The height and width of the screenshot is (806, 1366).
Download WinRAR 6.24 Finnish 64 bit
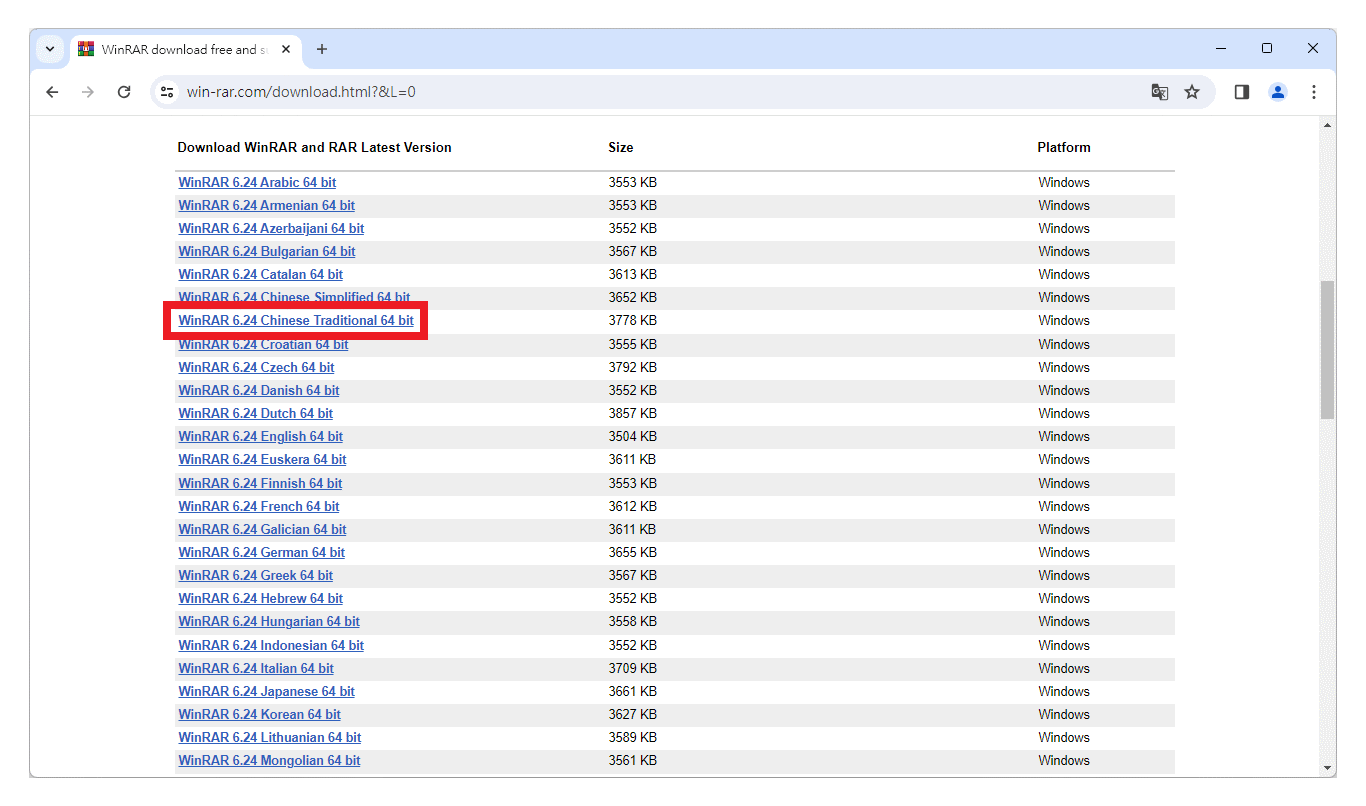260,483
